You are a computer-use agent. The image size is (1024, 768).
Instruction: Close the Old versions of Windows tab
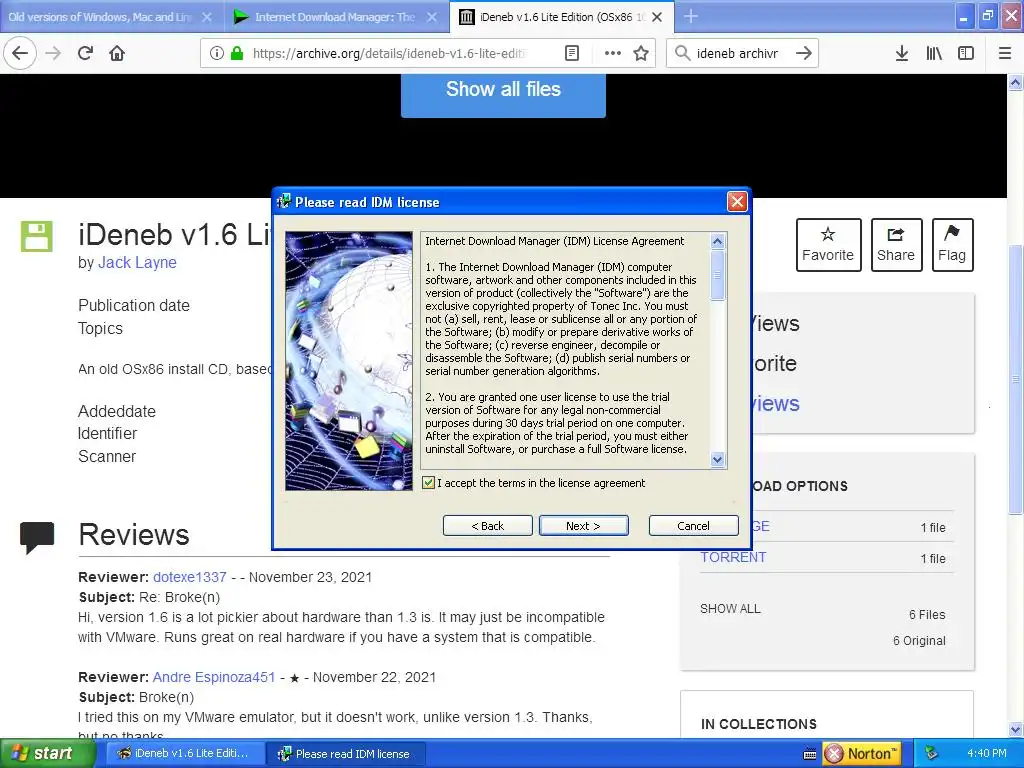pos(206,17)
